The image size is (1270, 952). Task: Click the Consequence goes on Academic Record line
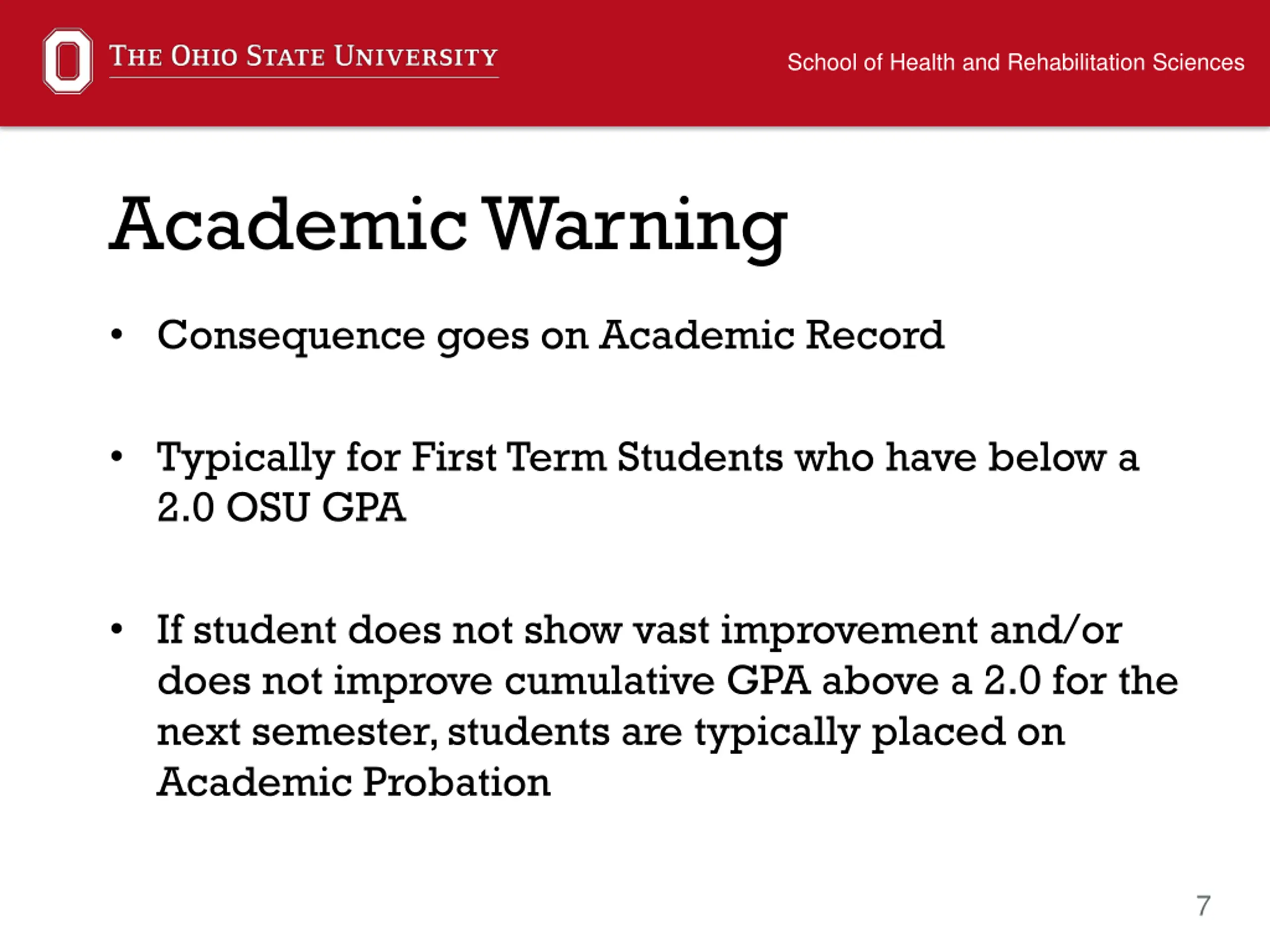click(x=551, y=337)
